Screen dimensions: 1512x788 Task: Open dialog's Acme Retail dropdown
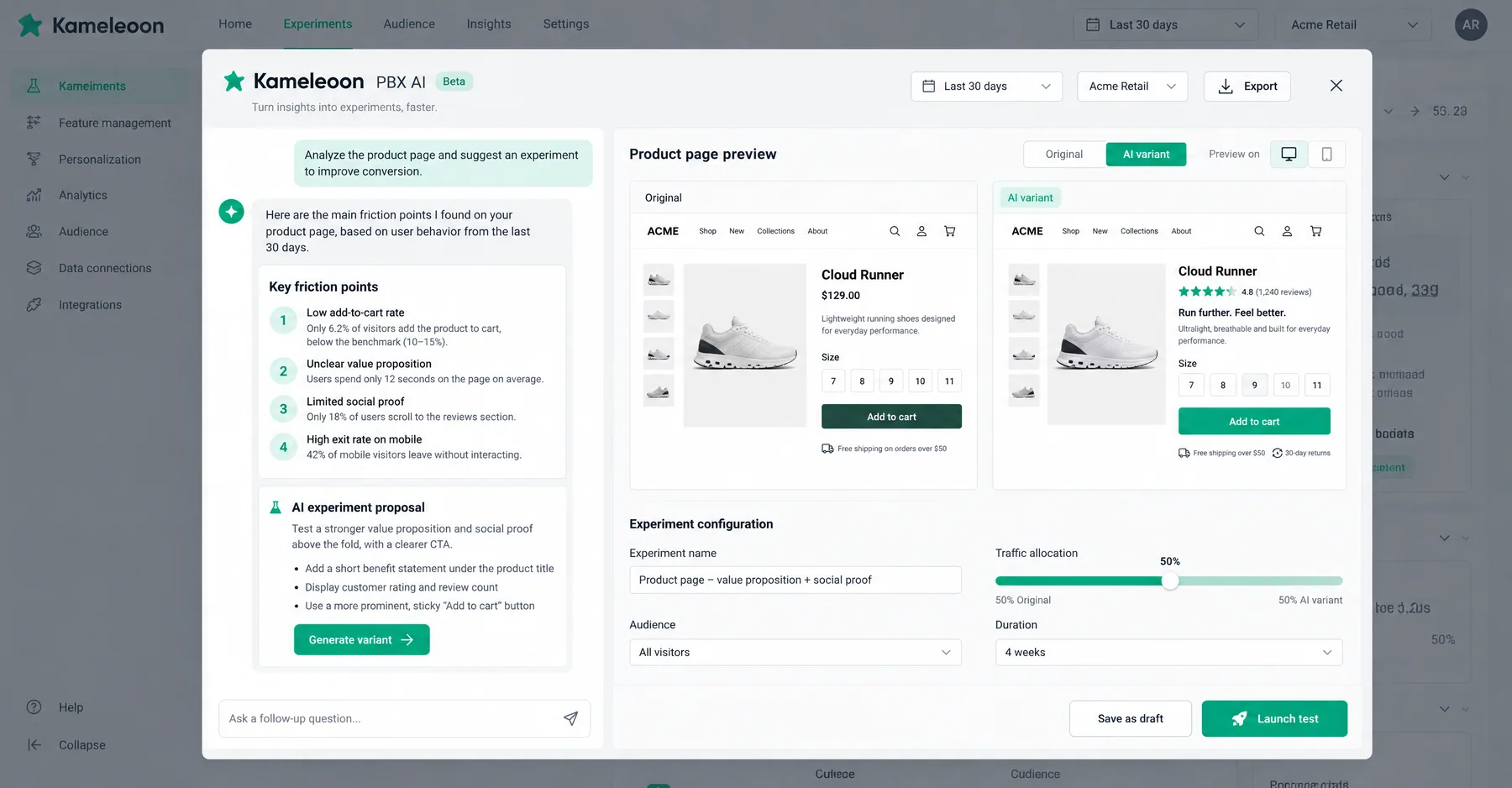tap(1132, 86)
